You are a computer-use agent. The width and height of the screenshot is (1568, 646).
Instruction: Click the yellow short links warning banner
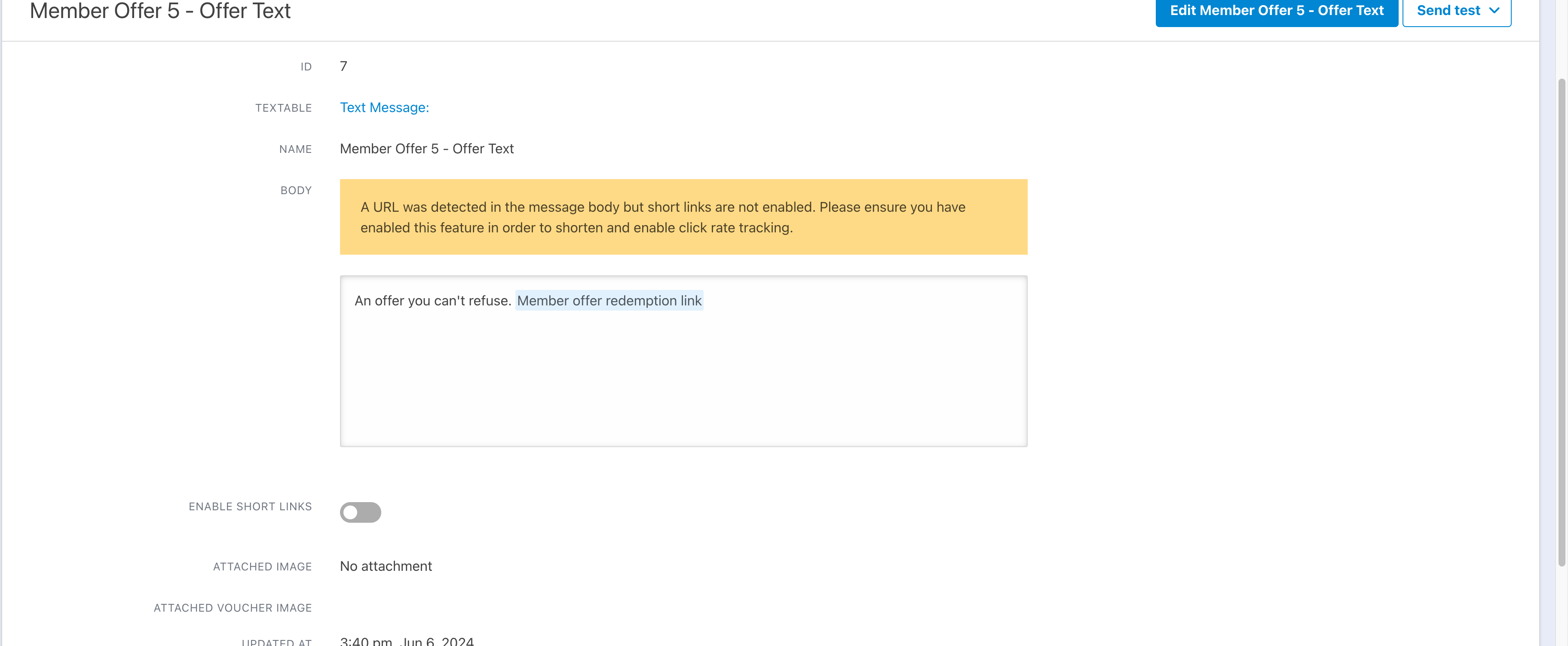pos(683,217)
